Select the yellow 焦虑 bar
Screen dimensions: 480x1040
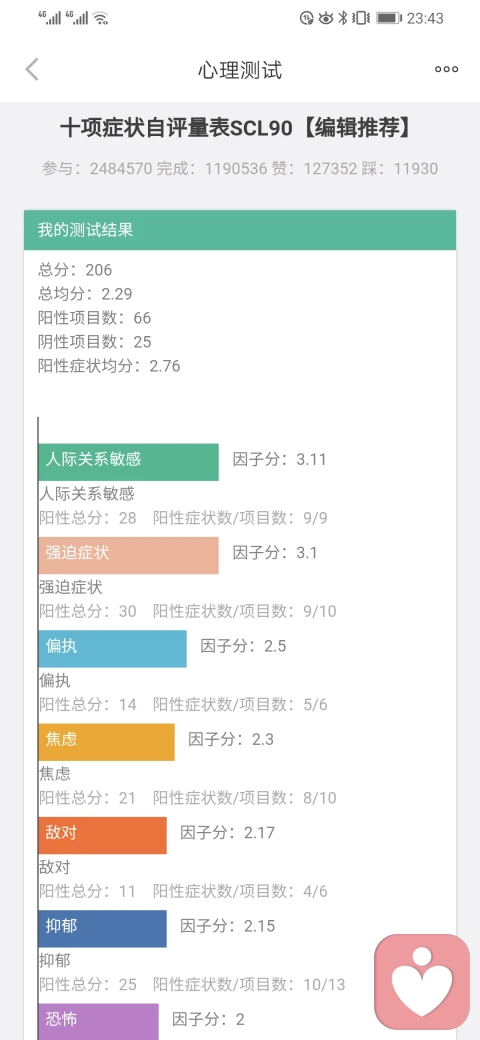(x=107, y=742)
